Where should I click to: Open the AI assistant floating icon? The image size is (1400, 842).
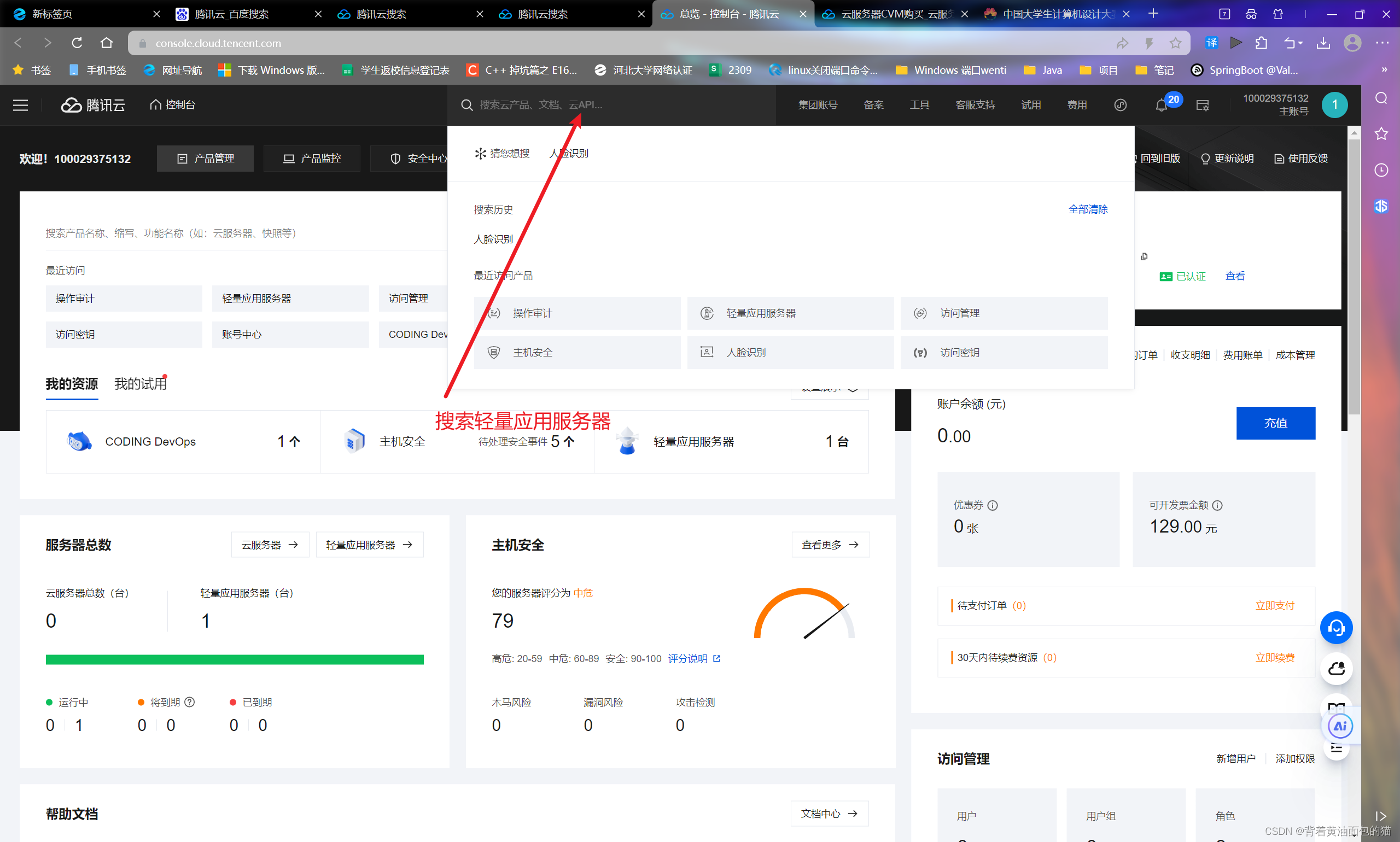pos(1340,726)
